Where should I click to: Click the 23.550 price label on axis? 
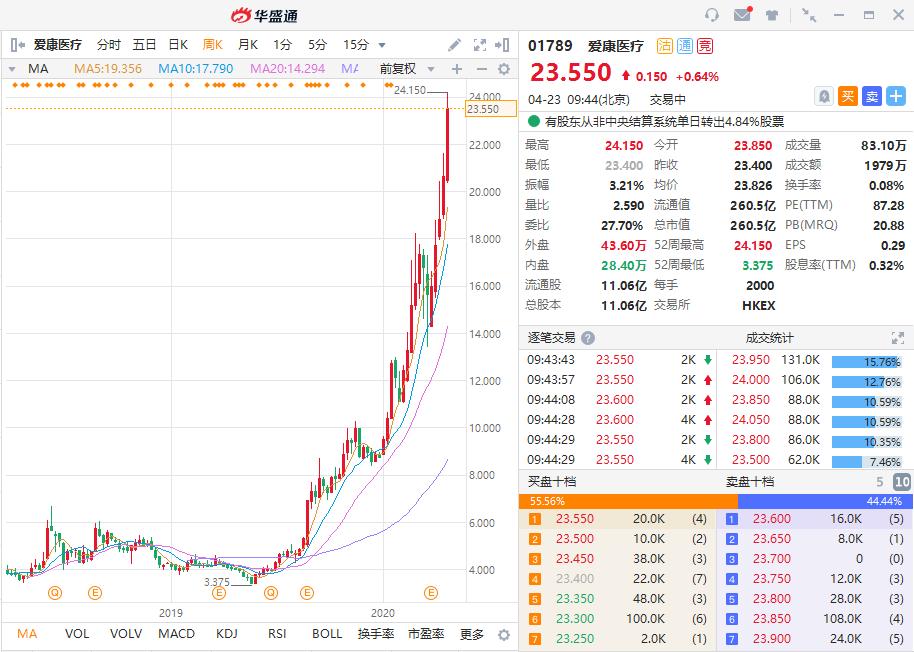click(490, 109)
